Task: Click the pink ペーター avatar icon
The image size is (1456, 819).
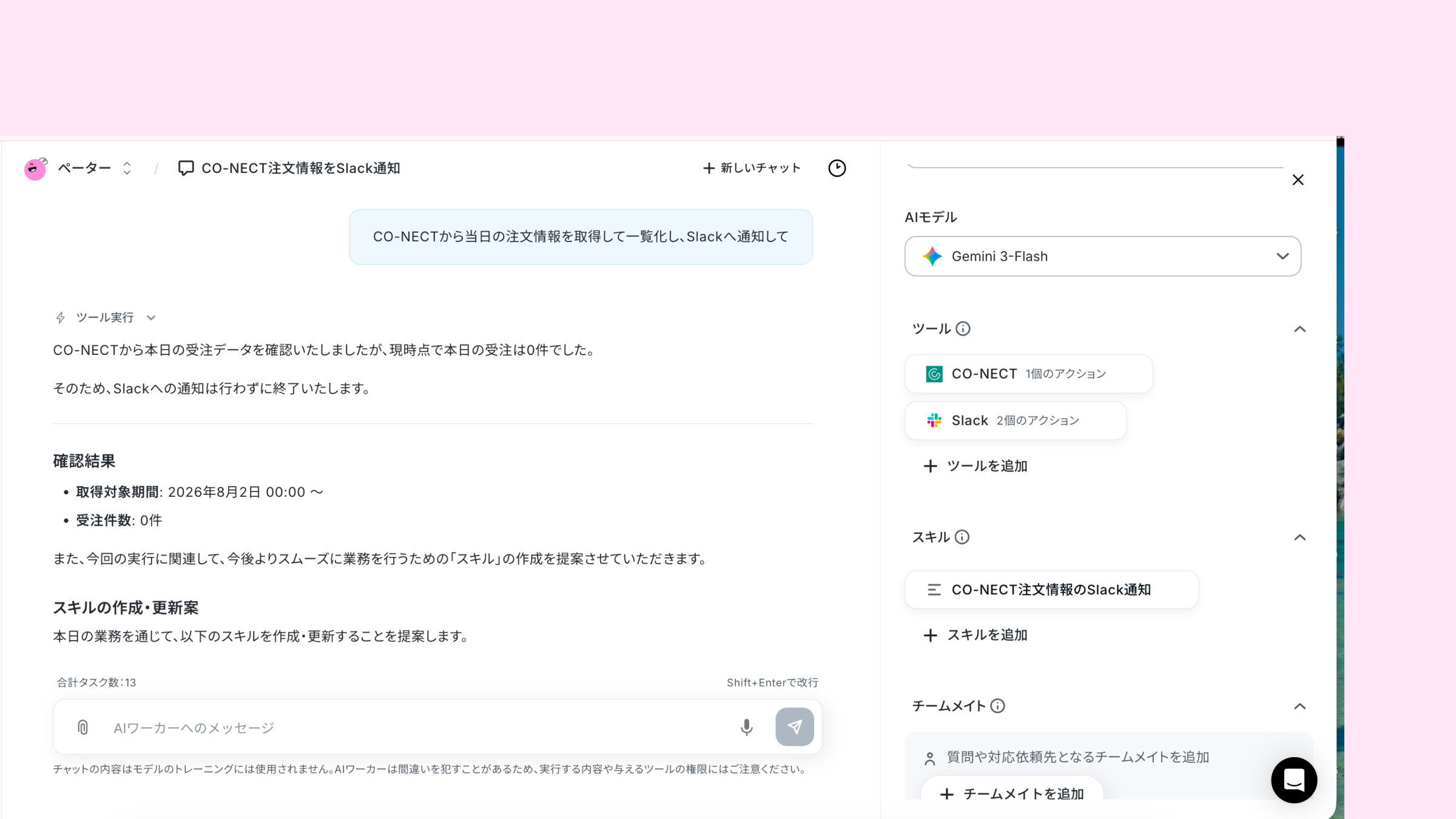Action: point(35,169)
